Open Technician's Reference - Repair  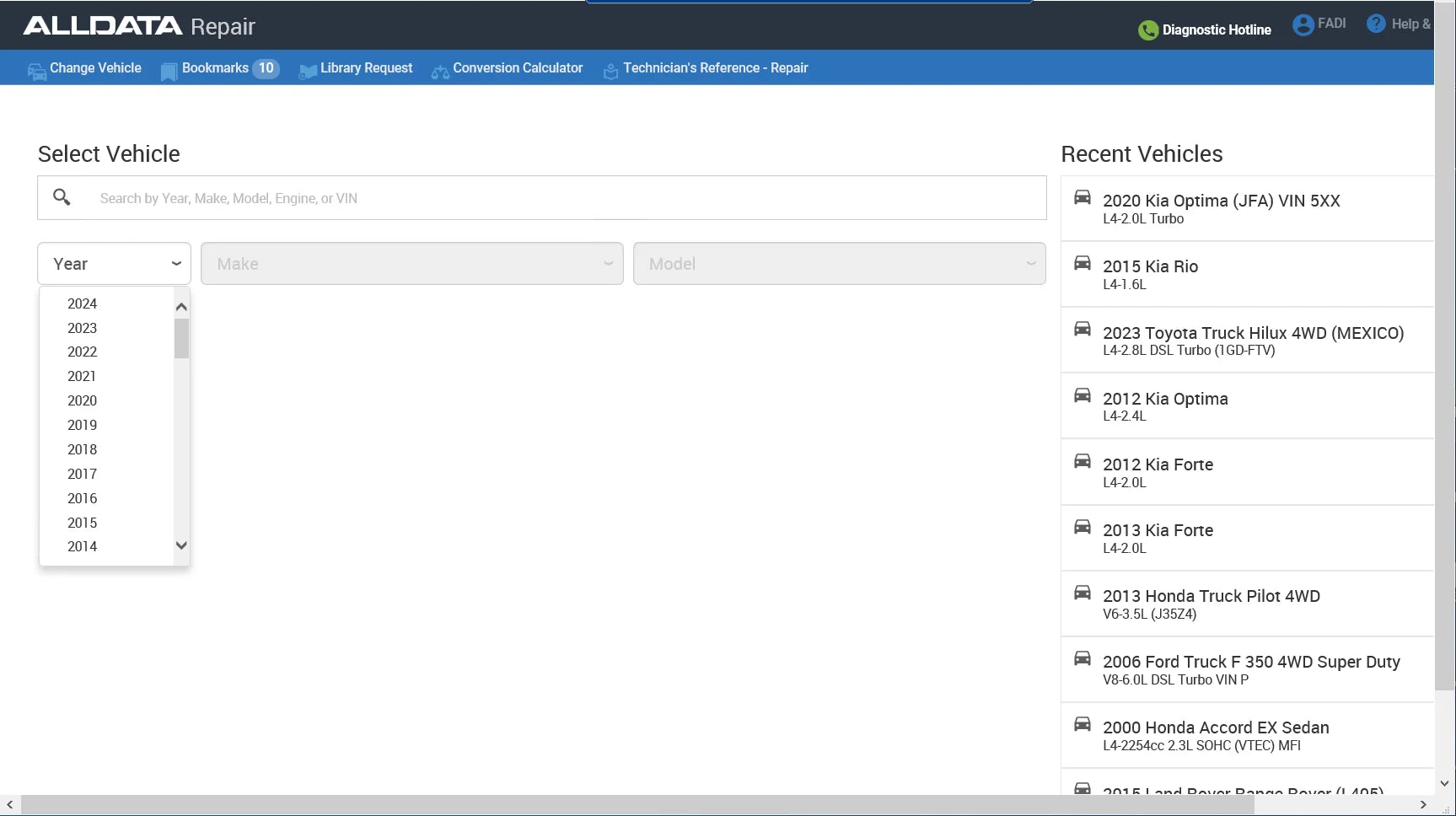point(716,68)
